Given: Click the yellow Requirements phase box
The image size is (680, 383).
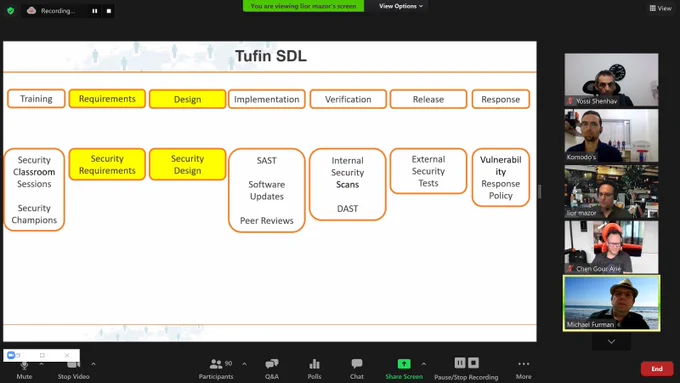Looking at the screenshot, I should [x=107, y=99].
